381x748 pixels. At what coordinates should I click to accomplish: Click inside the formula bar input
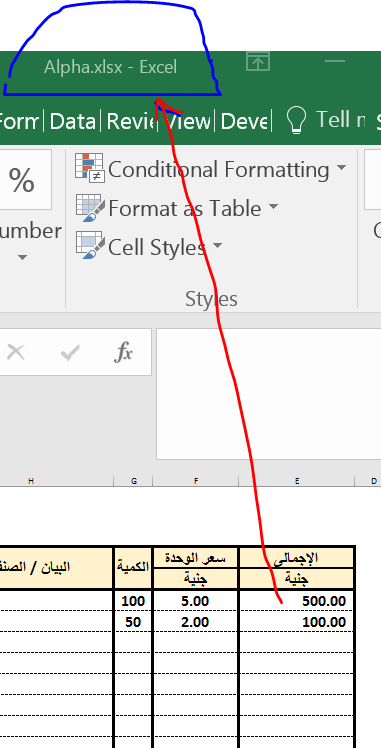pyautogui.click(x=268, y=394)
